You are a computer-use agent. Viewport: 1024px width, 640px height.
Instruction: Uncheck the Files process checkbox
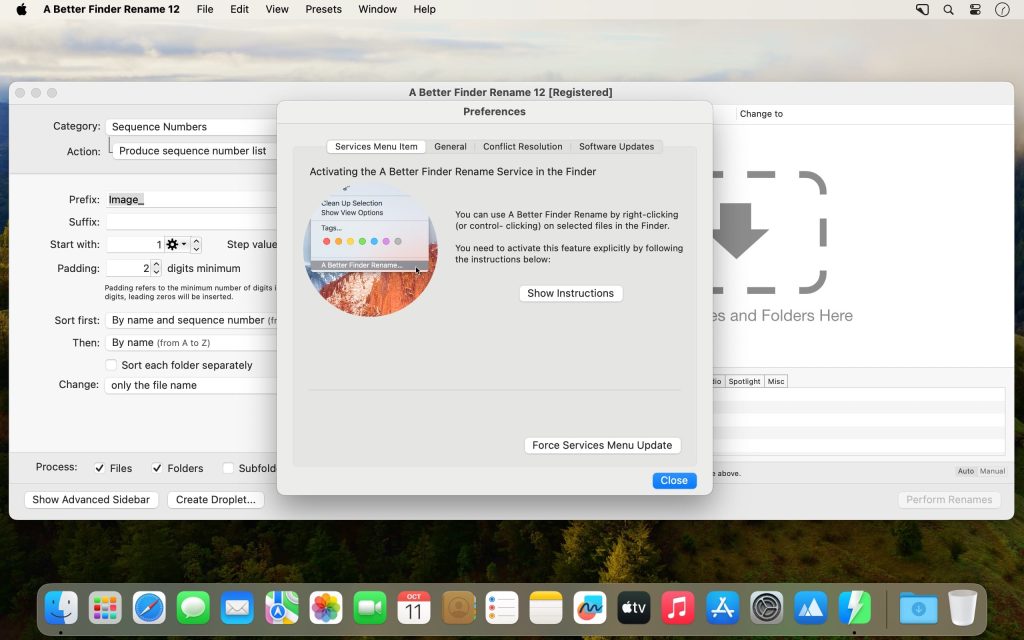(x=101, y=468)
